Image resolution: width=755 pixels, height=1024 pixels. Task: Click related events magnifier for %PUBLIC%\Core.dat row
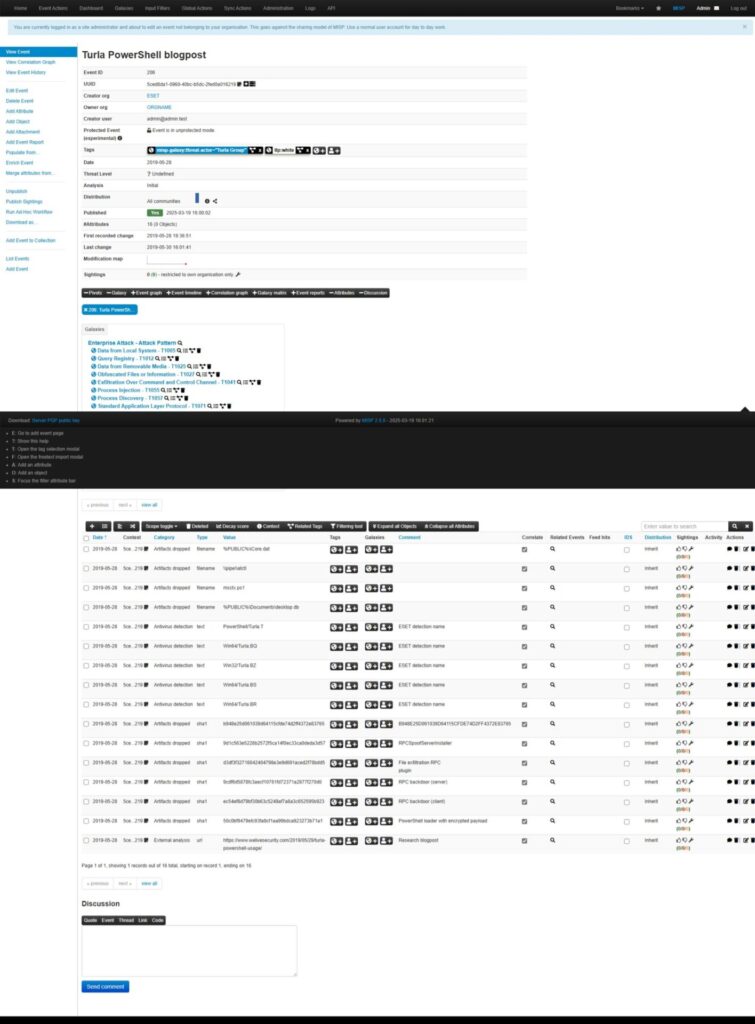(x=551, y=549)
